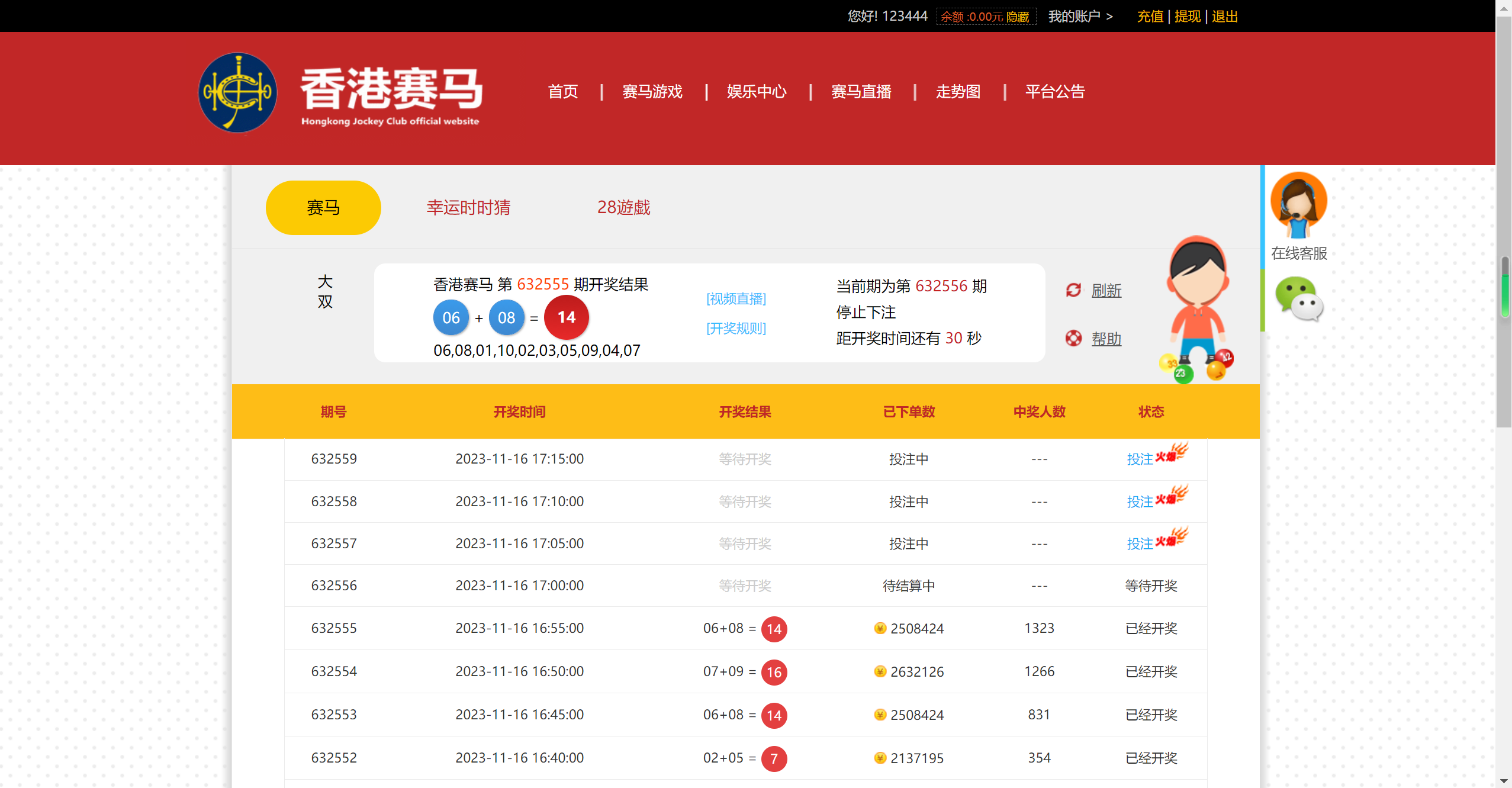The width and height of the screenshot is (1512, 788).
Task: Click the red 14 result ball
Action: coord(566,318)
